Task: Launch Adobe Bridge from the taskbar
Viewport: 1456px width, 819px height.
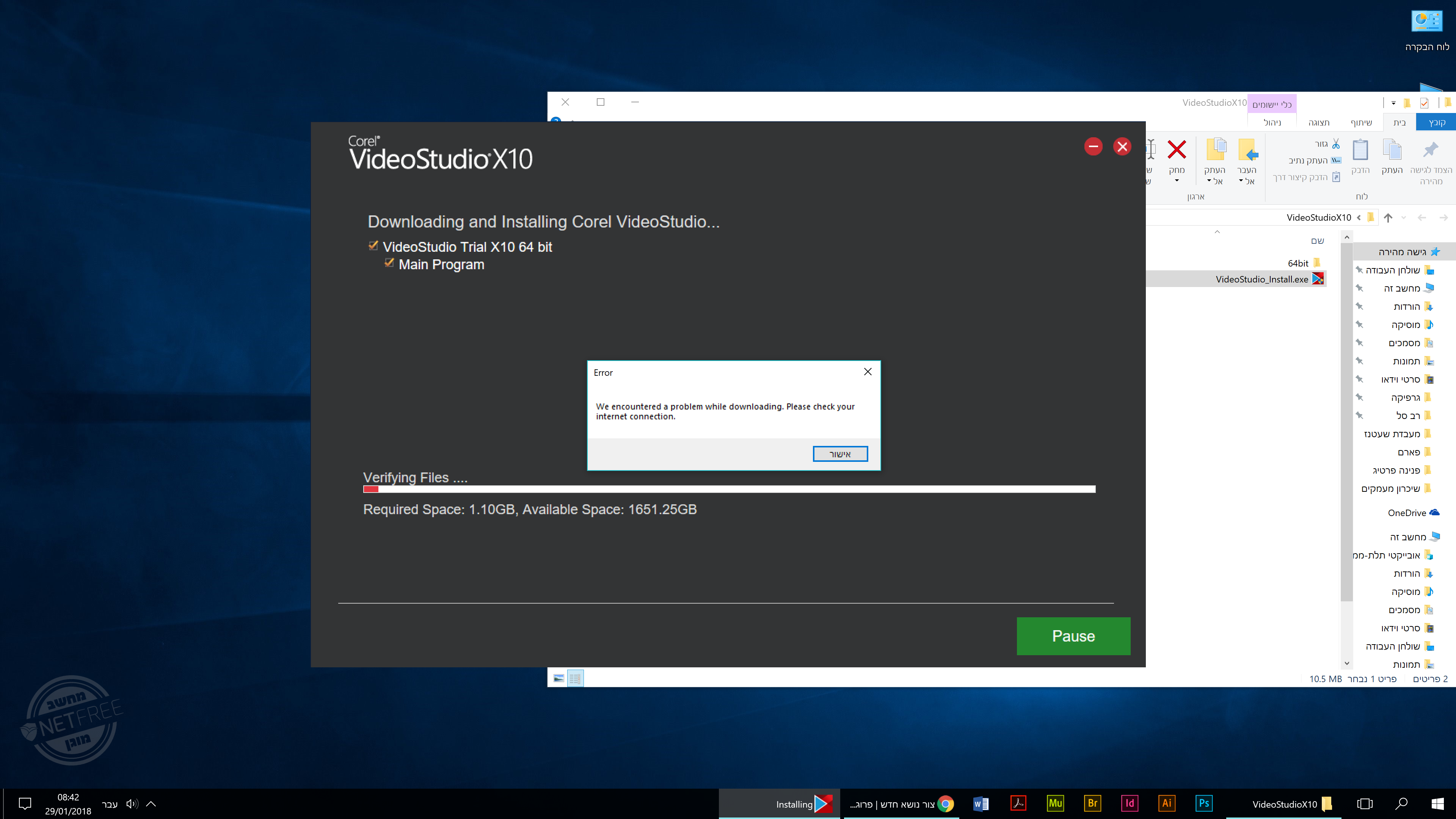Action: 1092,804
